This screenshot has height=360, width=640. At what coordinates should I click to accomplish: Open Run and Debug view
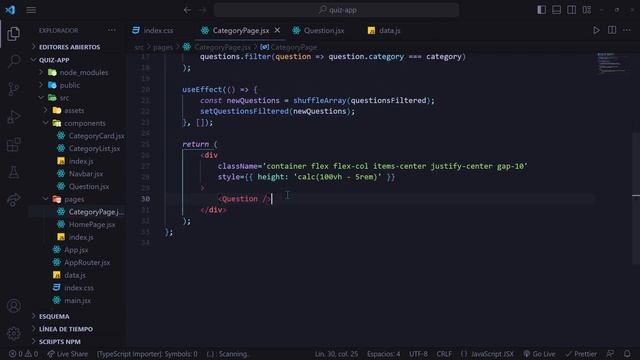click(x=13, y=117)
